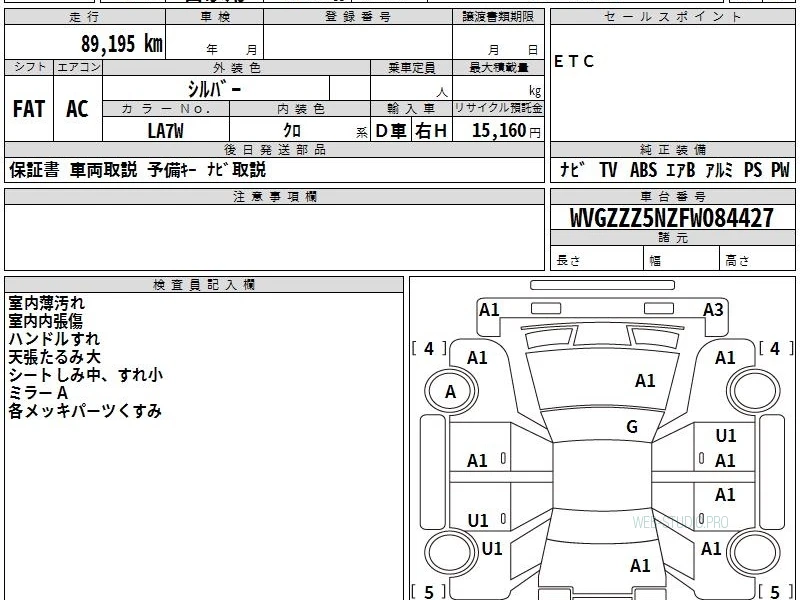Select the 右H steering cell
Viewport: 800px width, 600px height.
point(431,131)
